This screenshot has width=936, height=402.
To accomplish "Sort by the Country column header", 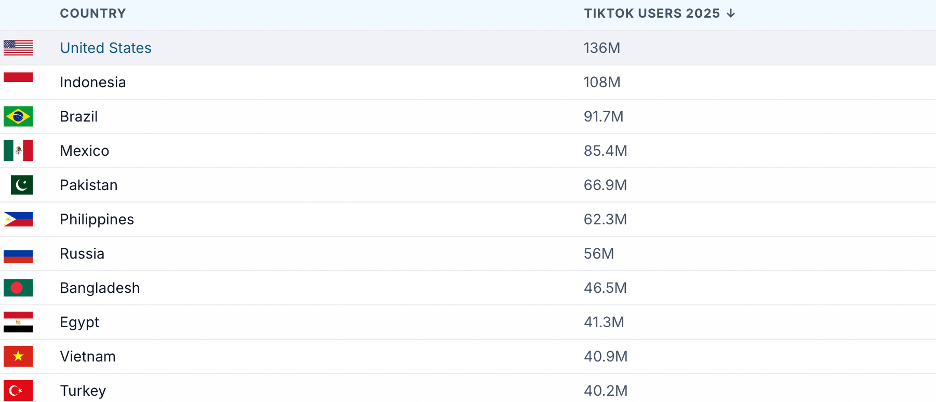I will coord(93,13).
